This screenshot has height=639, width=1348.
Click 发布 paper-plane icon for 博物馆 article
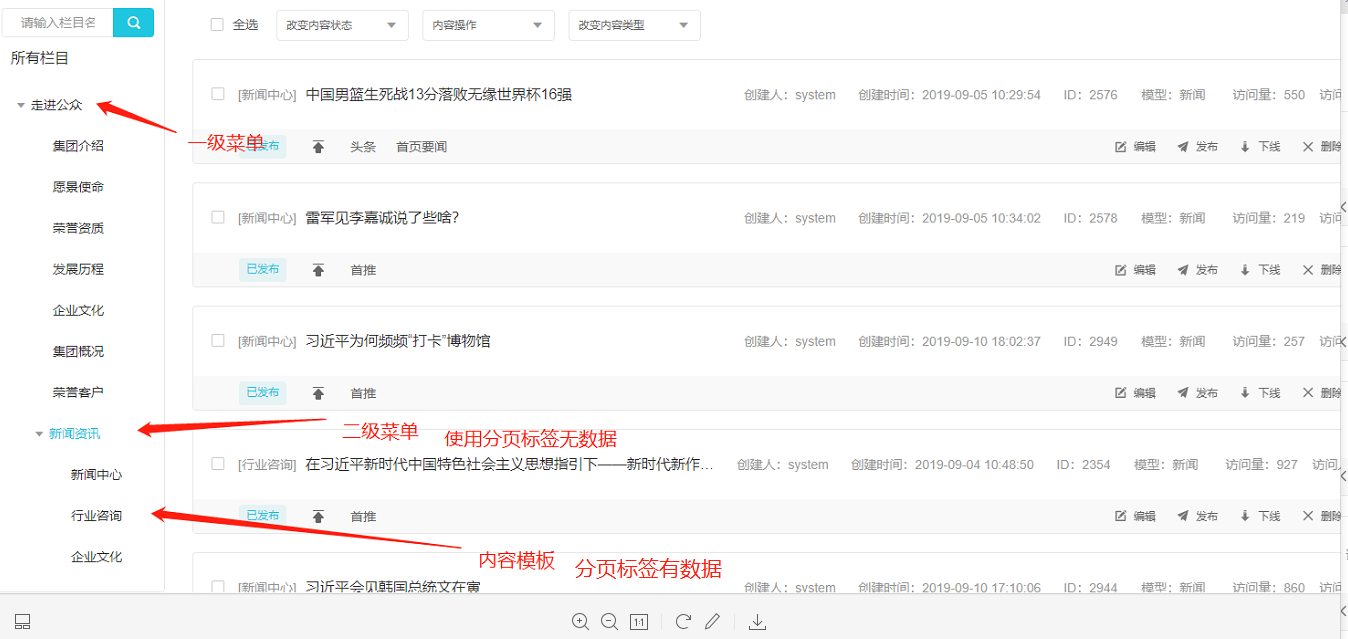[x=1184, y=393]
